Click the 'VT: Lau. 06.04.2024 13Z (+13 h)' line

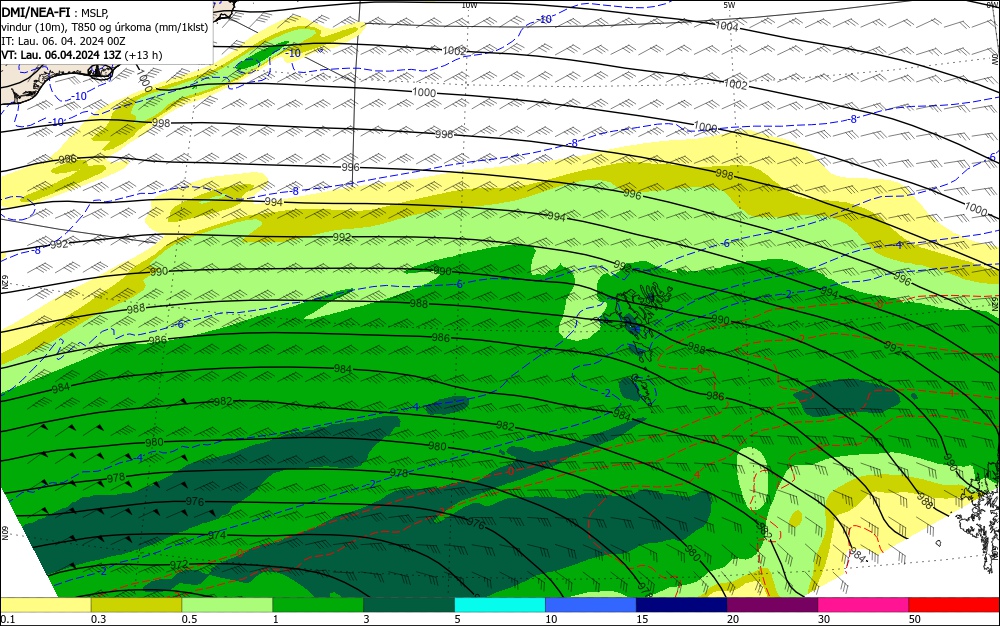pyautogui.click(x=82, y=55)
